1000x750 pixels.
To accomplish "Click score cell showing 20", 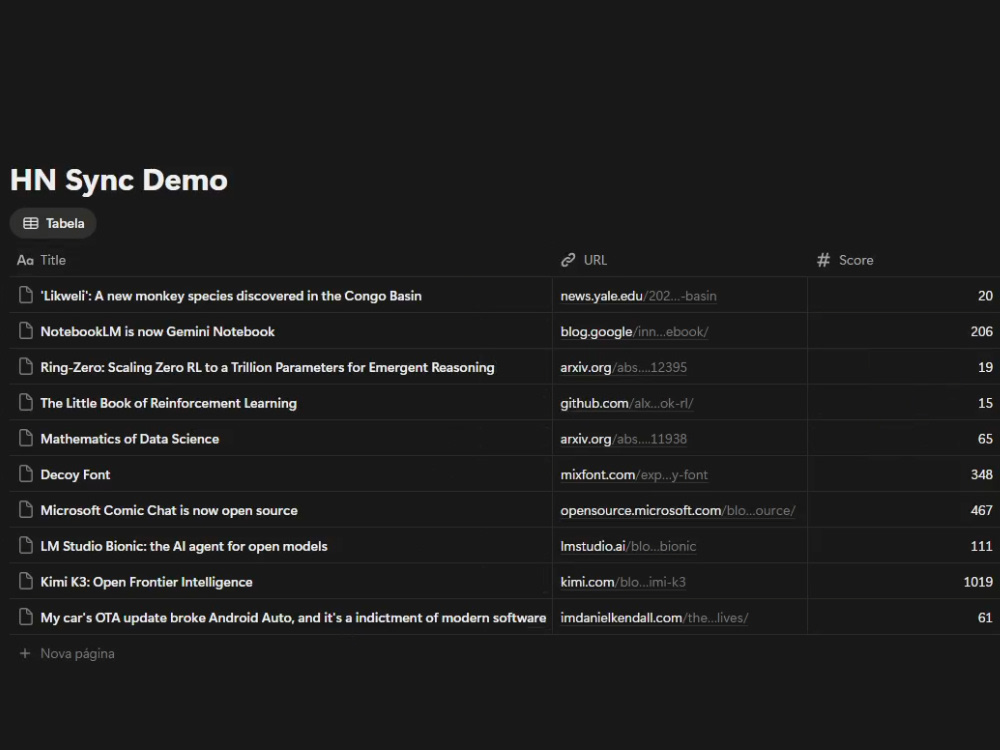I will pos(904,295).
